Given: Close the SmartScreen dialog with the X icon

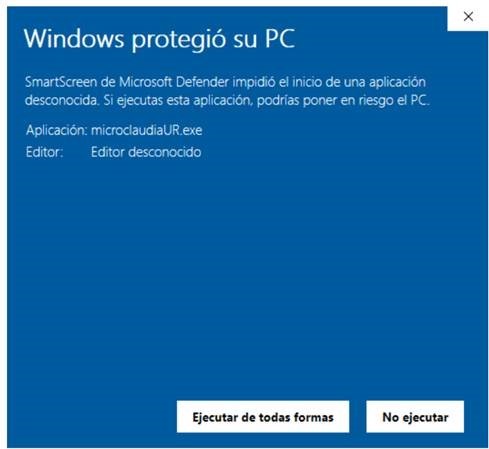Looking at the screenshot, I should pyautogui.click(x=468, y=16).
